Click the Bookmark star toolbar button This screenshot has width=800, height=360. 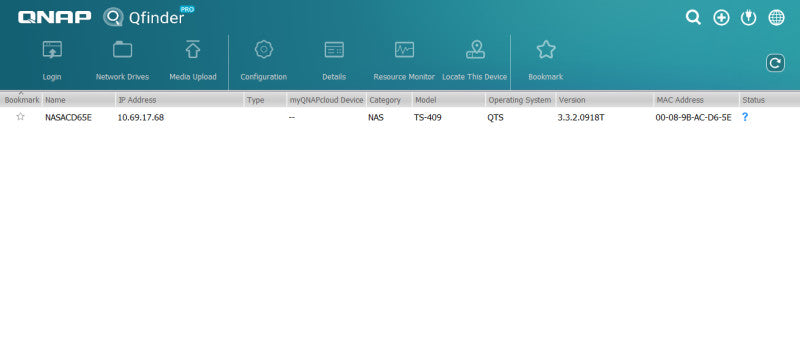(545, 60)
